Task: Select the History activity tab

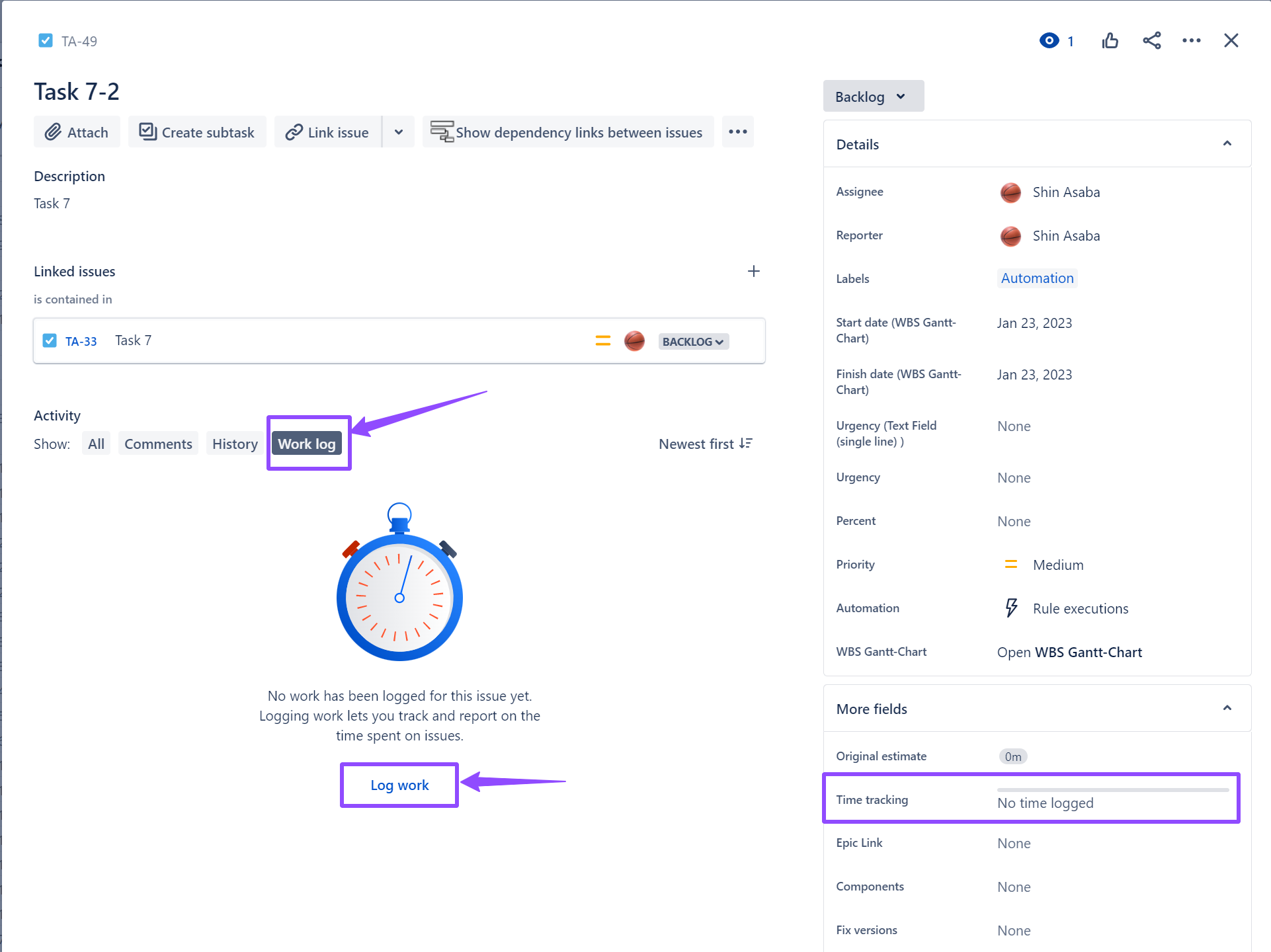Action: pyautogui.click(x=235, y=444)
